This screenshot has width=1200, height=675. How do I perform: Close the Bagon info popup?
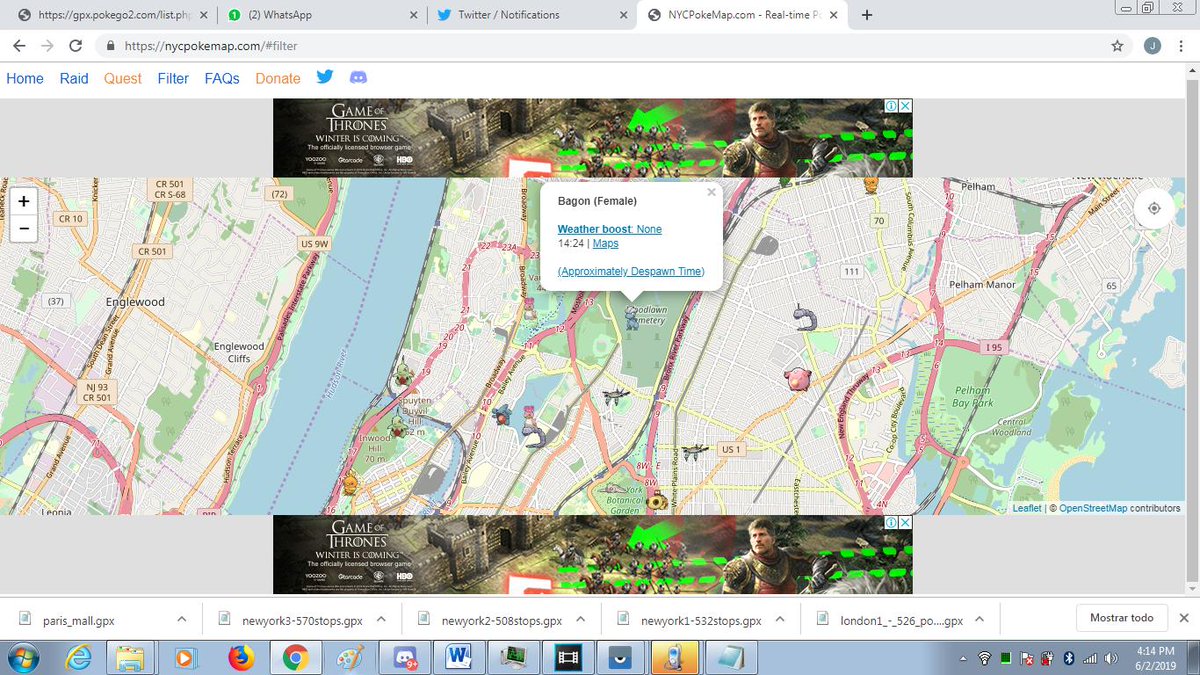tap(711, 192)
